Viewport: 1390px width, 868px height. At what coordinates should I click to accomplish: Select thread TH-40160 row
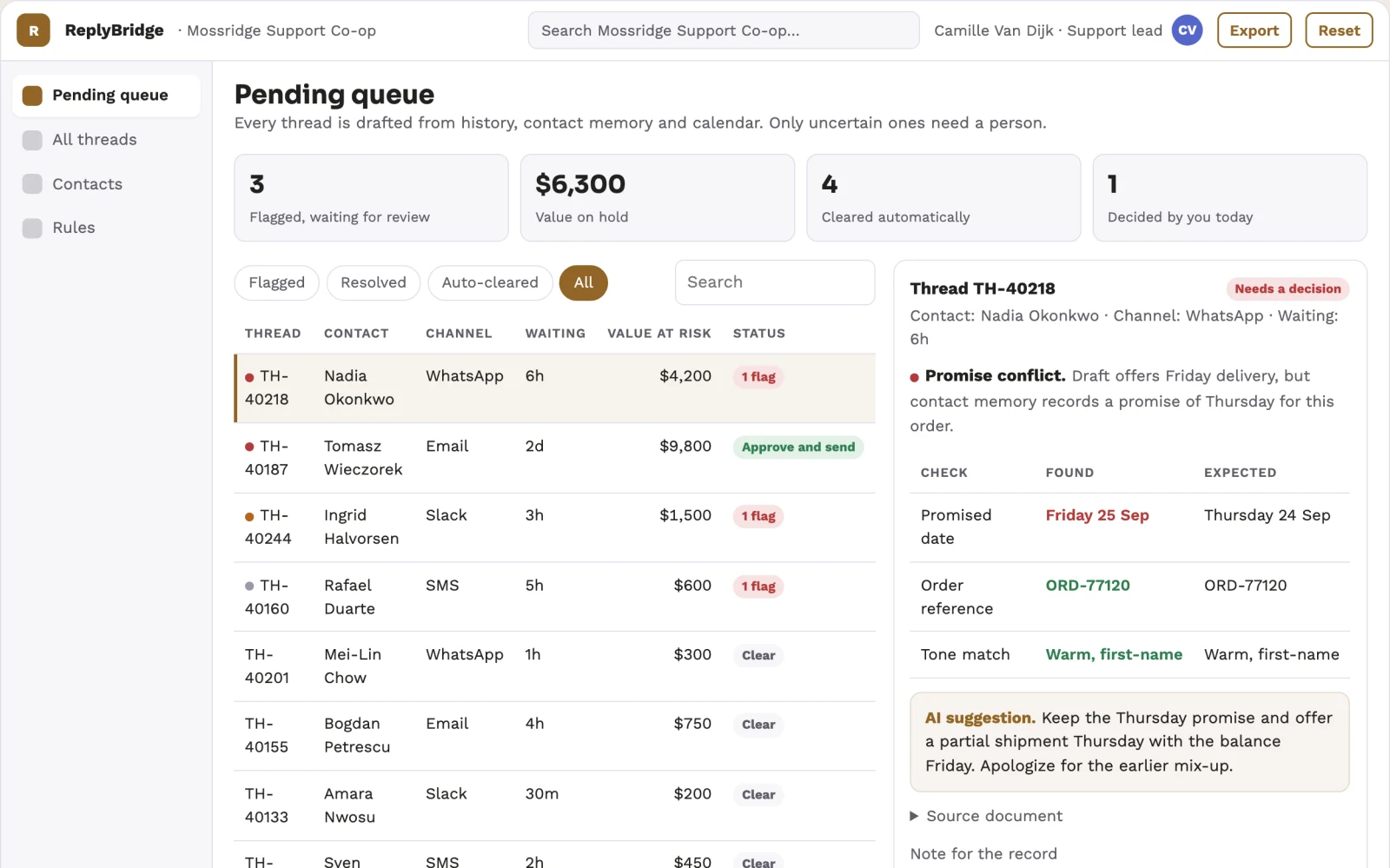click(554, 597)
